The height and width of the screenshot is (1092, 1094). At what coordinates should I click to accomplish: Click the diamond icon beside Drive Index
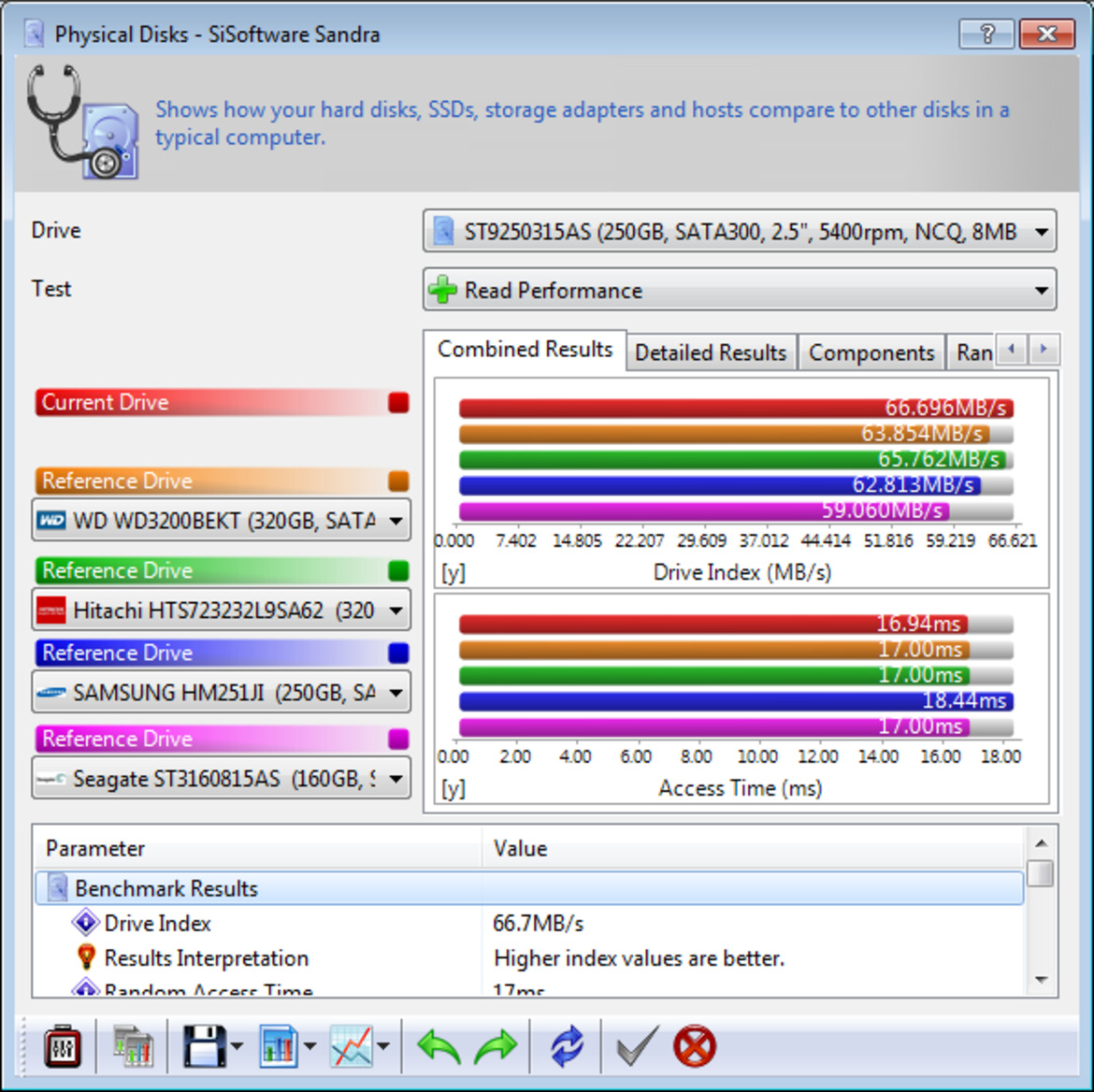tap(85, 922)
